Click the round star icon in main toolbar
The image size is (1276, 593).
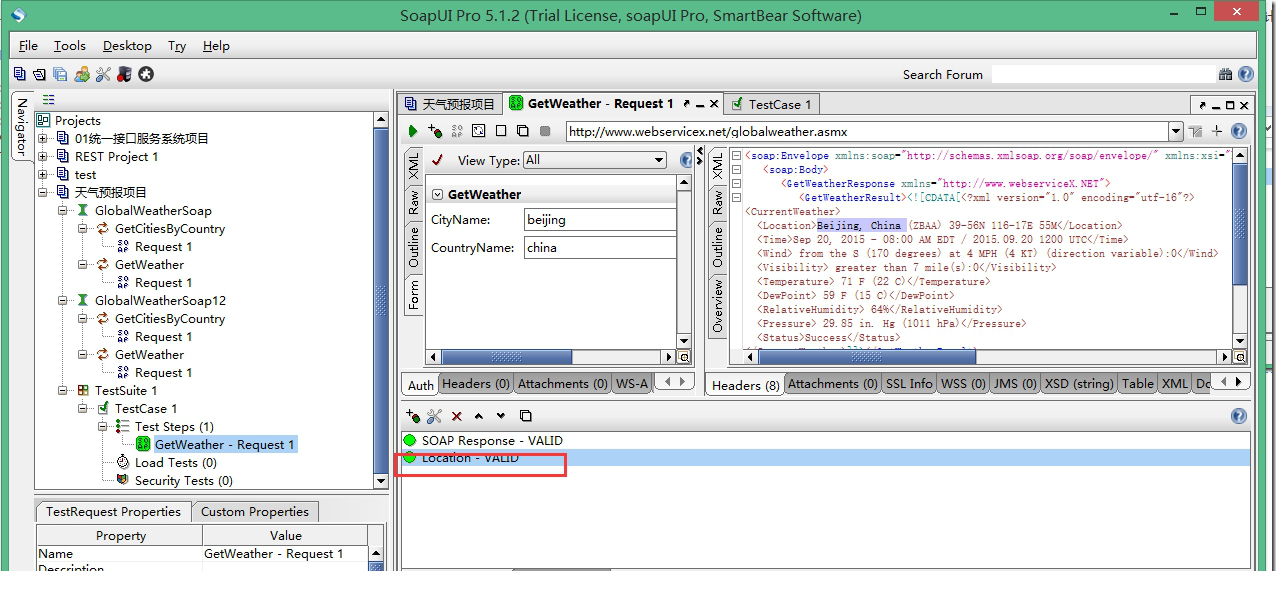pyautogui.click(x=146, y=74)
